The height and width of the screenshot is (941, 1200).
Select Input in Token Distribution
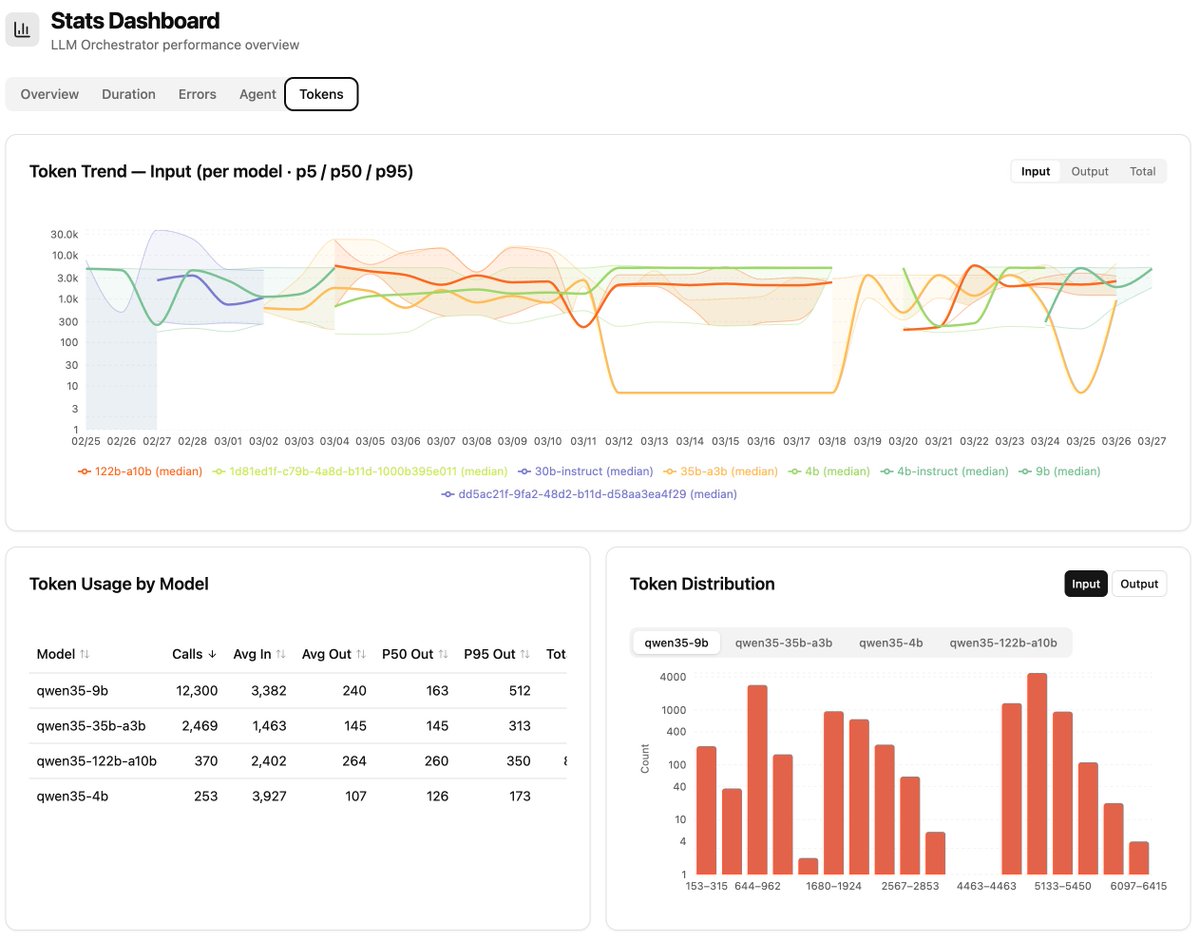[x=1086, y=584]
